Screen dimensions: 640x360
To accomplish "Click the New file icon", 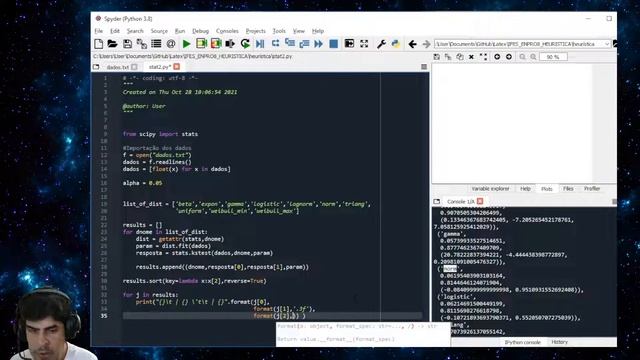I will point(98,44).
